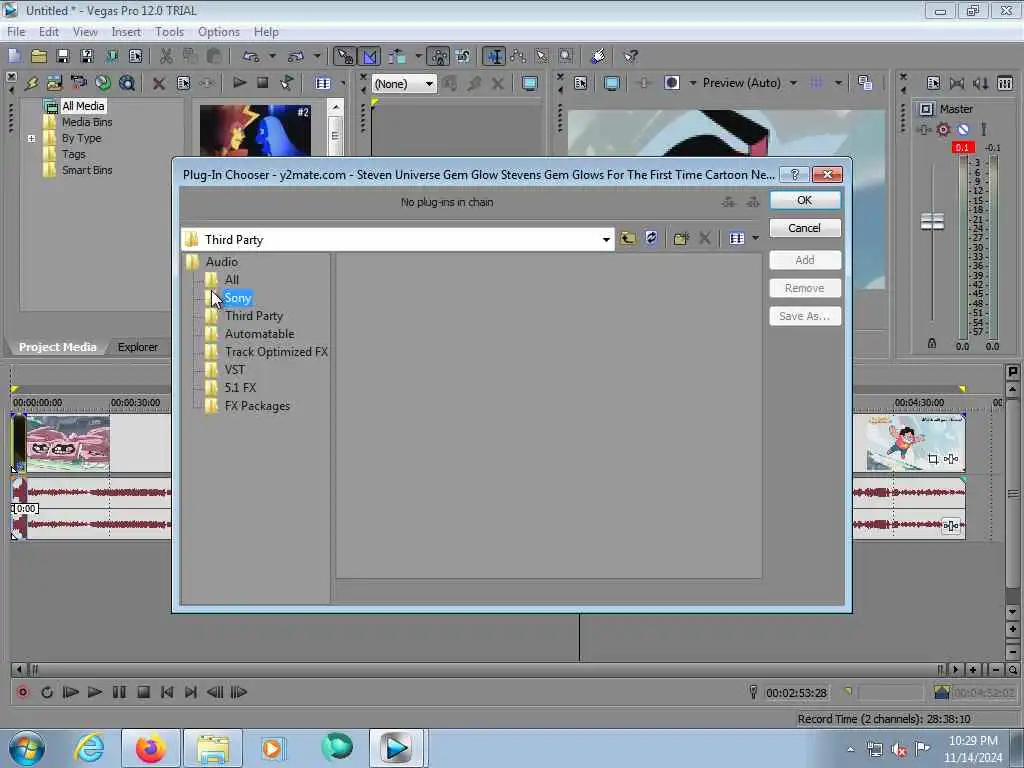Select the Normal Edit tool
The height and width of the screenshot is (768, 1024).
click(x=494, y=57)
